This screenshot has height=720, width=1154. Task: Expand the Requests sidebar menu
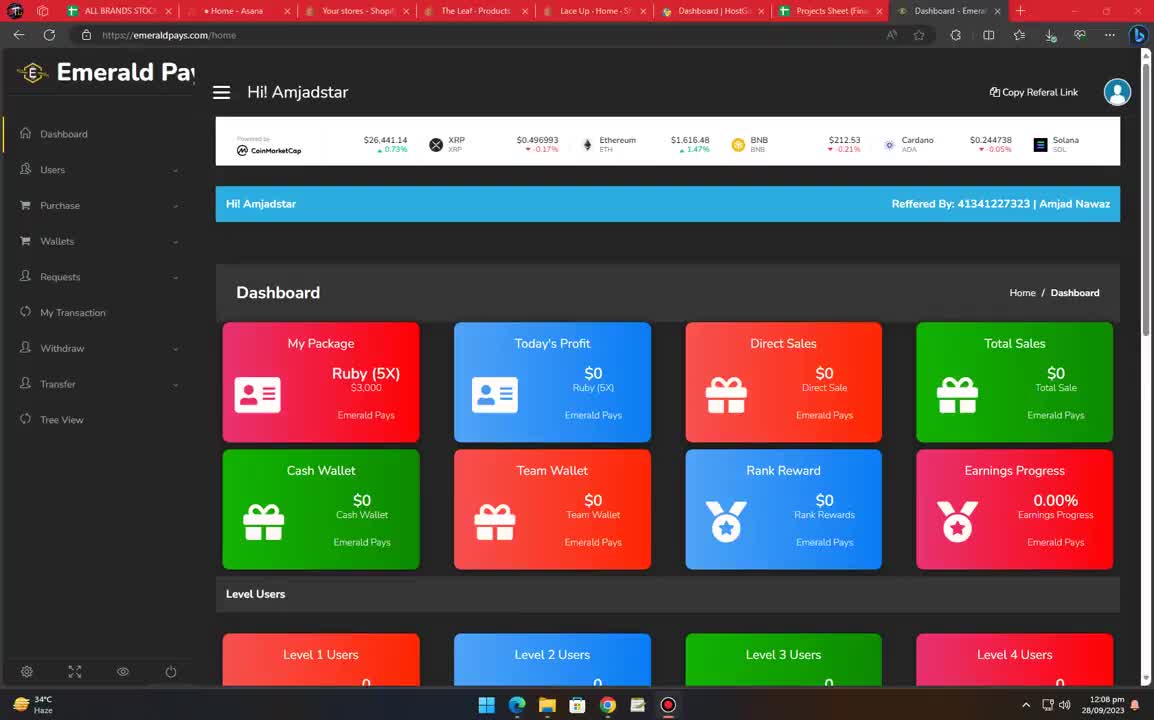(x=99, y=277)
